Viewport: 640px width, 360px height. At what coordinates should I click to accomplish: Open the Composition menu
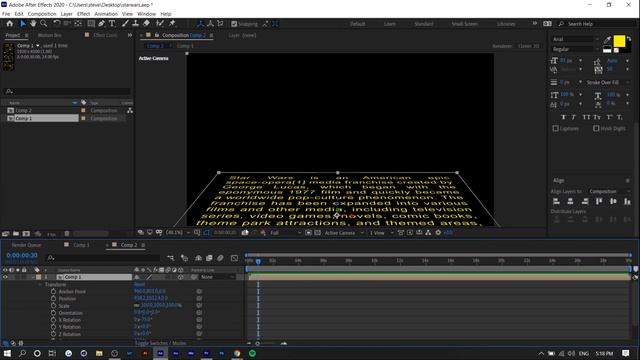(42, 14)
